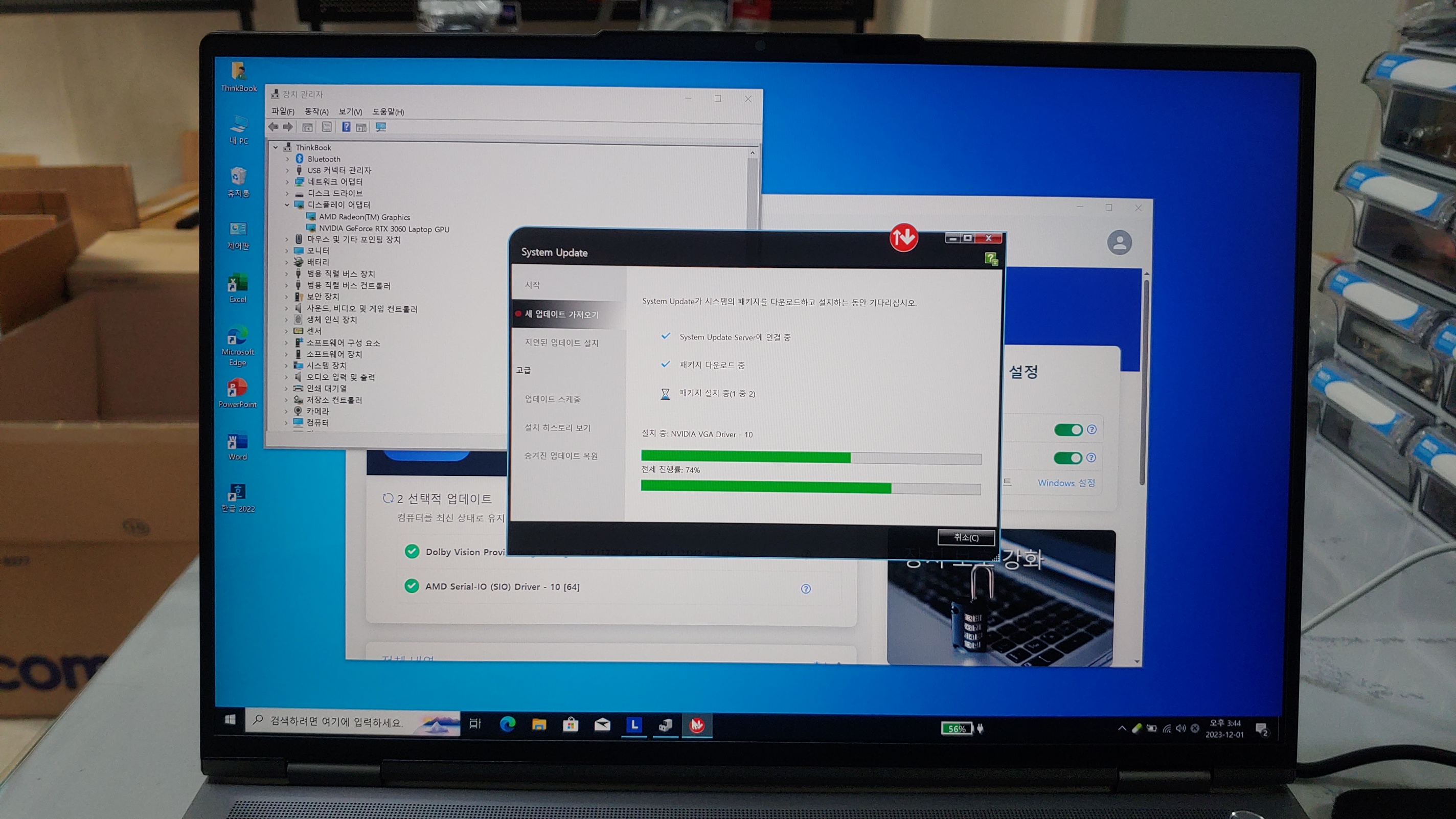Select 시작 in System Update sidebar
This screenshot has height=819, width=1456.
click(x=532, y=285)
